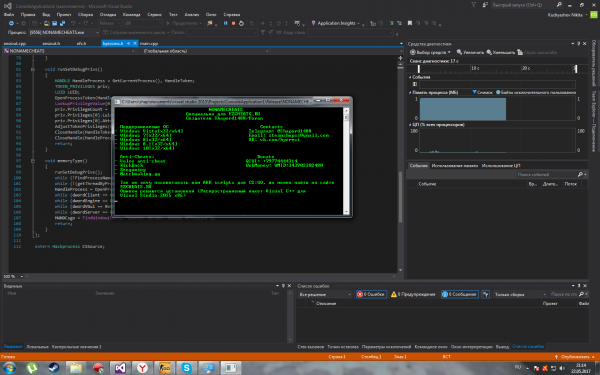This screenshot has width=600, height=375.
Task: Click the Visual Studio taskbar icon
Action: click(120, 368)
